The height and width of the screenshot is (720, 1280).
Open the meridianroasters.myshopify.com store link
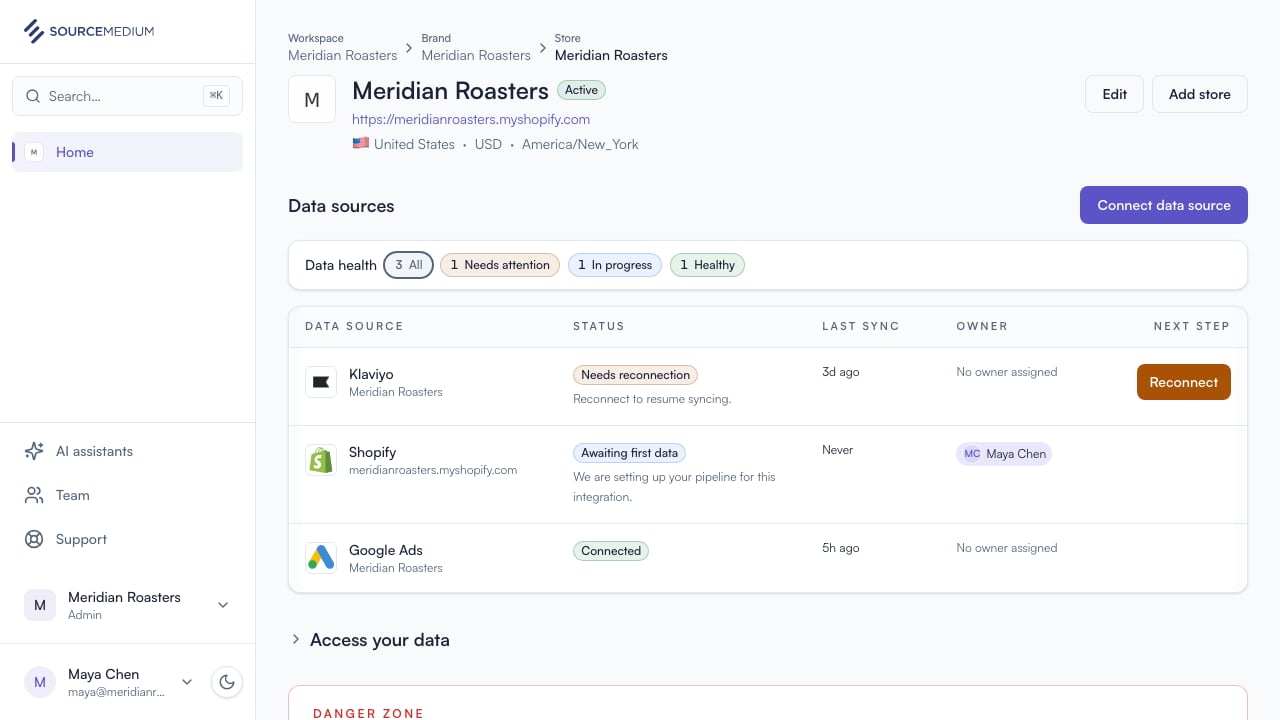tap(471, 119)
